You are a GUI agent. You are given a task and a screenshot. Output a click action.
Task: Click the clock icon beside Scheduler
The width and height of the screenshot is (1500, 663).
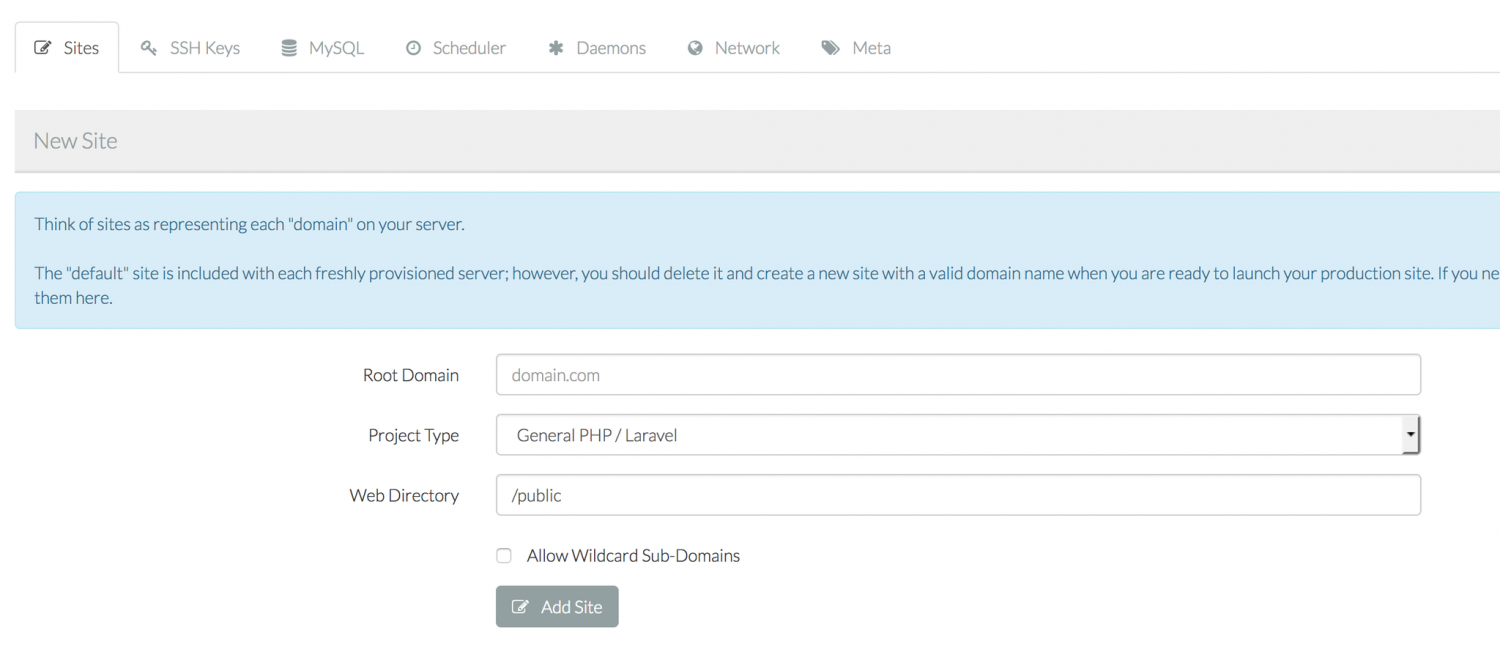tap(413, 48)
